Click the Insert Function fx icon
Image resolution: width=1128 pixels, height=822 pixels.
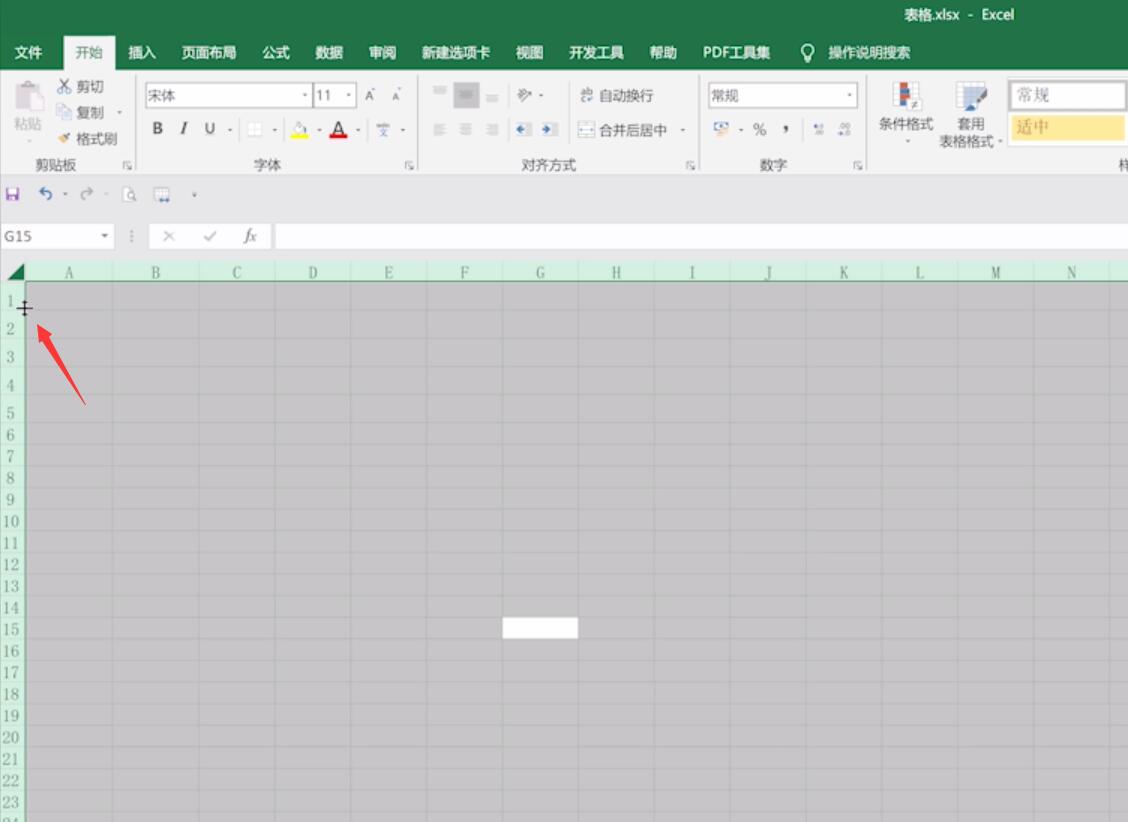point(250,236)
